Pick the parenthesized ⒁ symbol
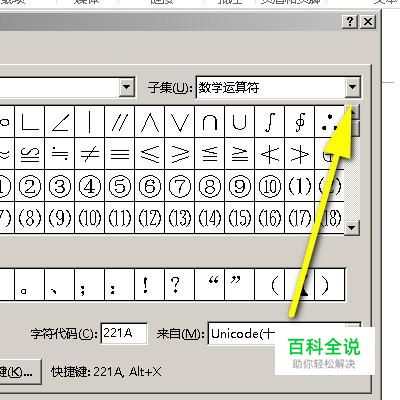This screenshot has width=400, height=400. point(210,218)
